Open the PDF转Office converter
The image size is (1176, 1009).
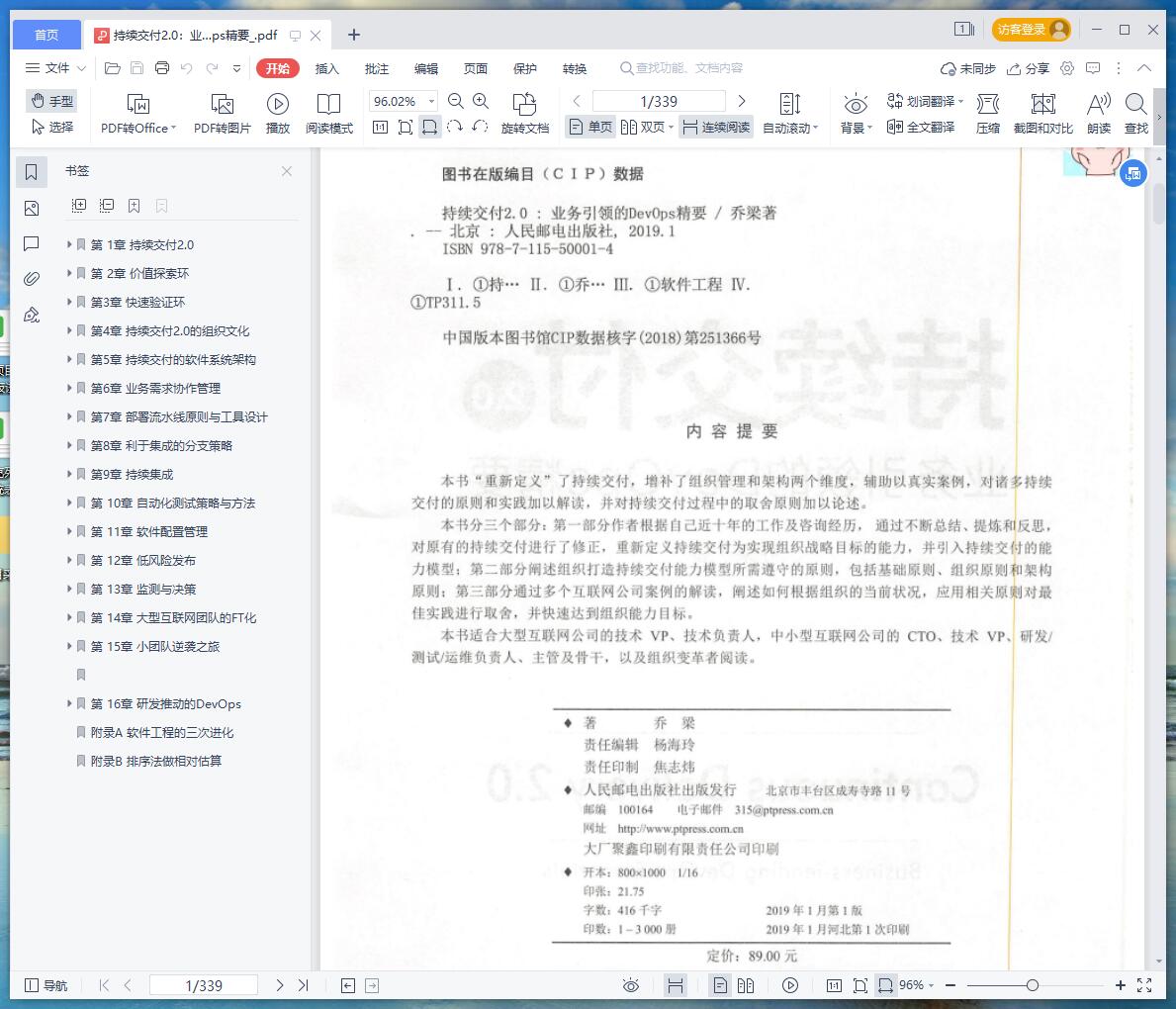click(138, 114)
